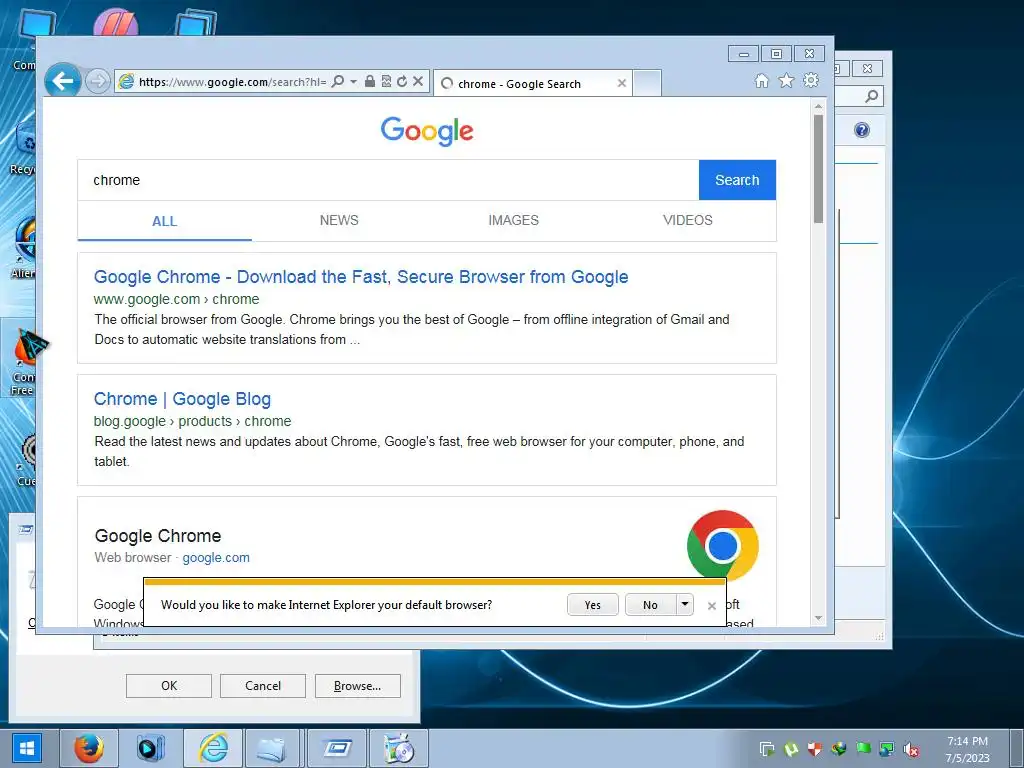Click the www.google.com › chrome URL text
The height and width of the screenshot is (768, 1024).
point(176,299)
